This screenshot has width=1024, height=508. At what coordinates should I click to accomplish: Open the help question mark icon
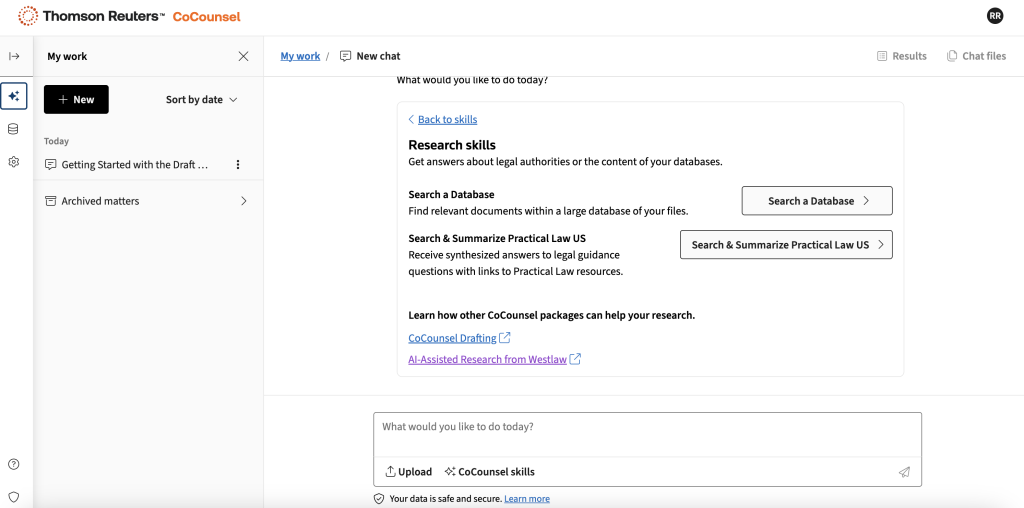[14, 464]
